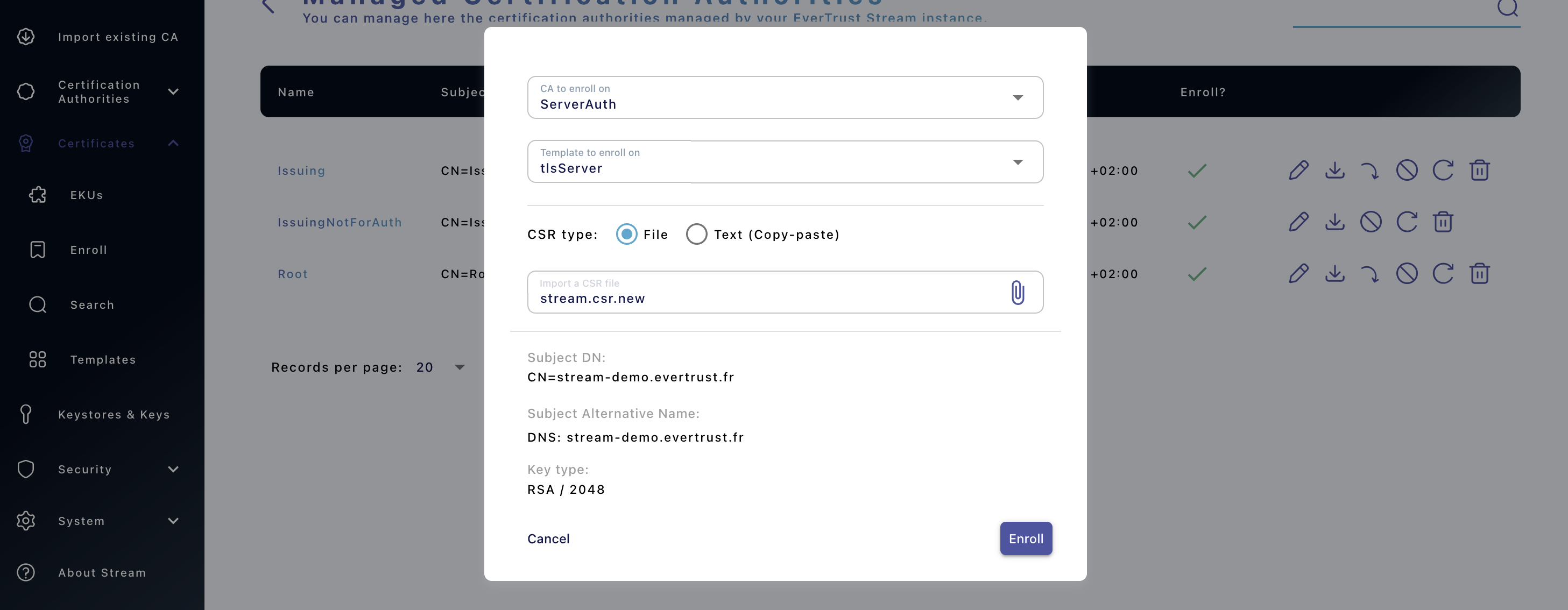1568x610 pixels.
Task: Revoke IssuingNotForAuth using the ban icon
Action: point(1371,222)
